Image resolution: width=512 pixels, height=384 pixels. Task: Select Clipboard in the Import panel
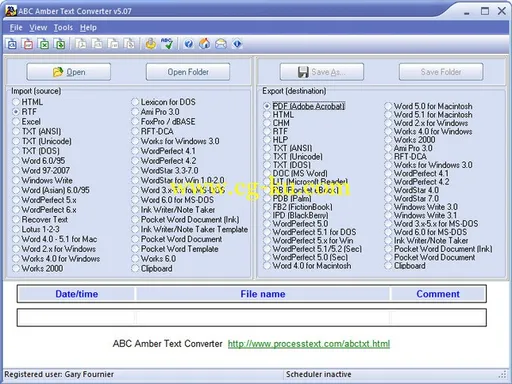click(152, 269)
